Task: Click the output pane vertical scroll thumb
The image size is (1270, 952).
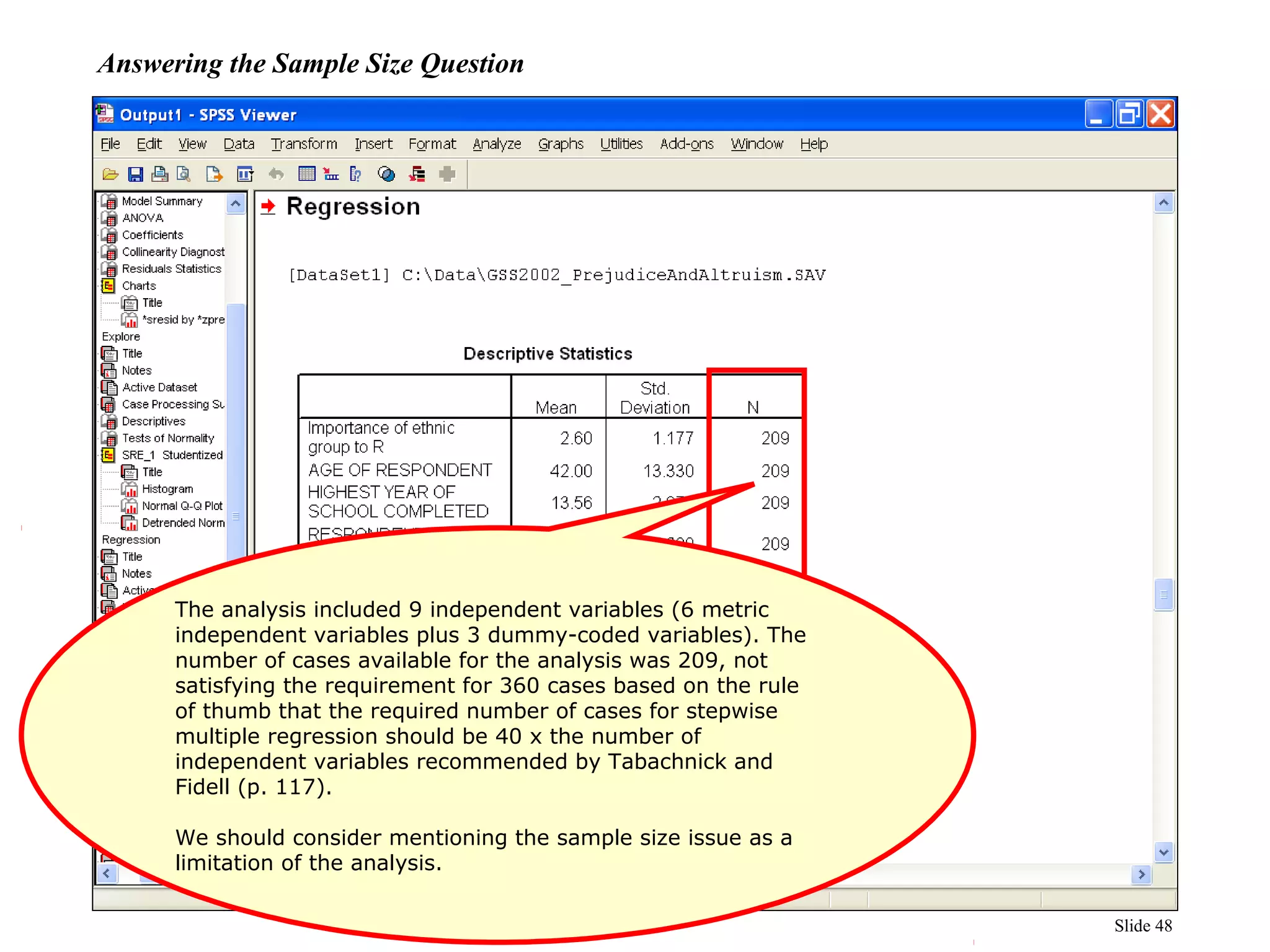Action: tap(1163, 594)
